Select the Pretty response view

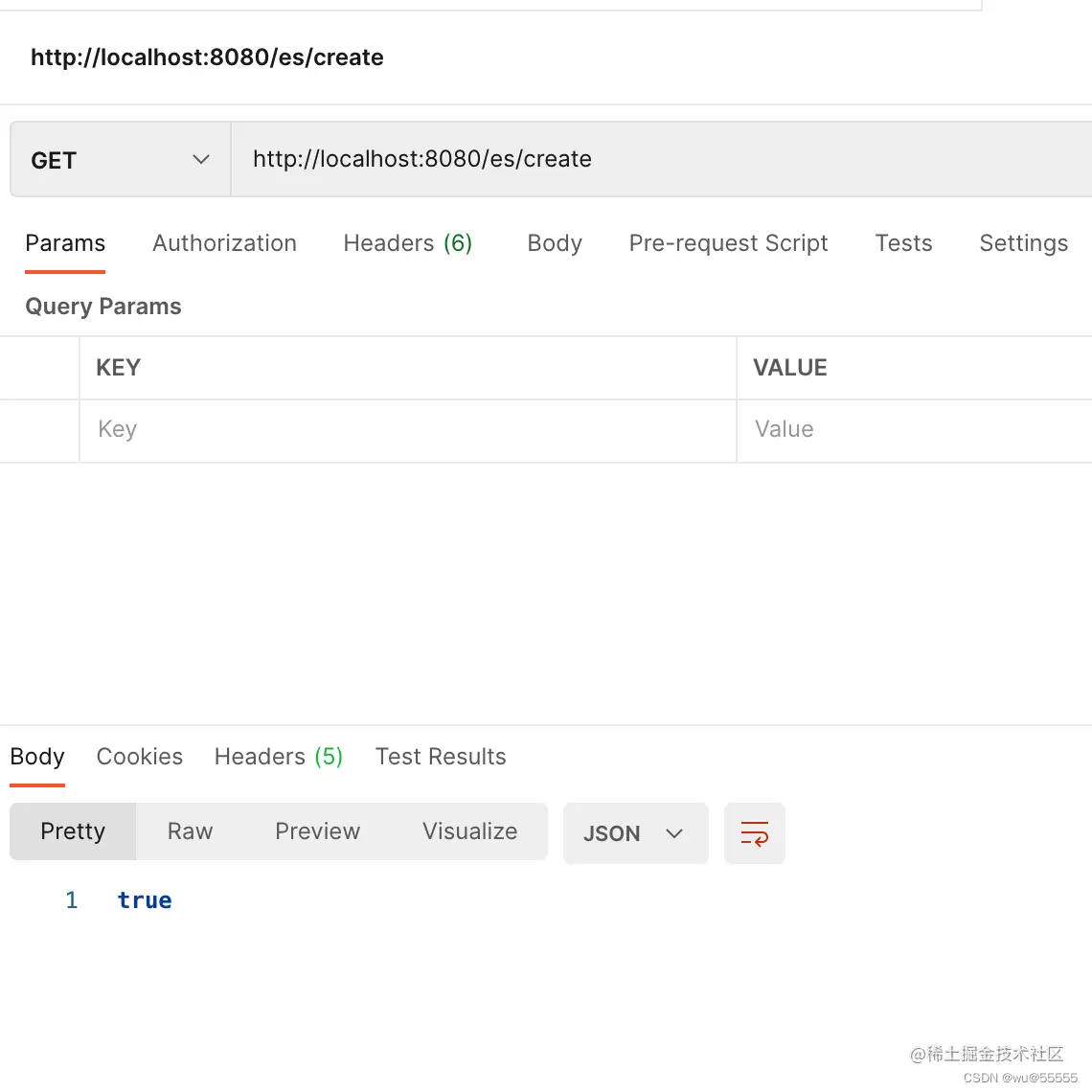click(x=73, y=830)
